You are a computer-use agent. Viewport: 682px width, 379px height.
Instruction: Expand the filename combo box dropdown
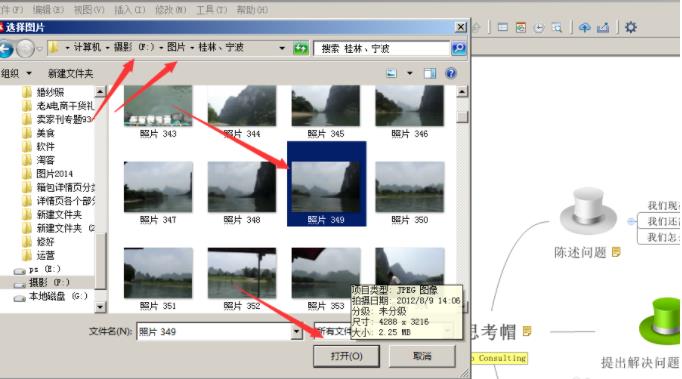(297, 332)
